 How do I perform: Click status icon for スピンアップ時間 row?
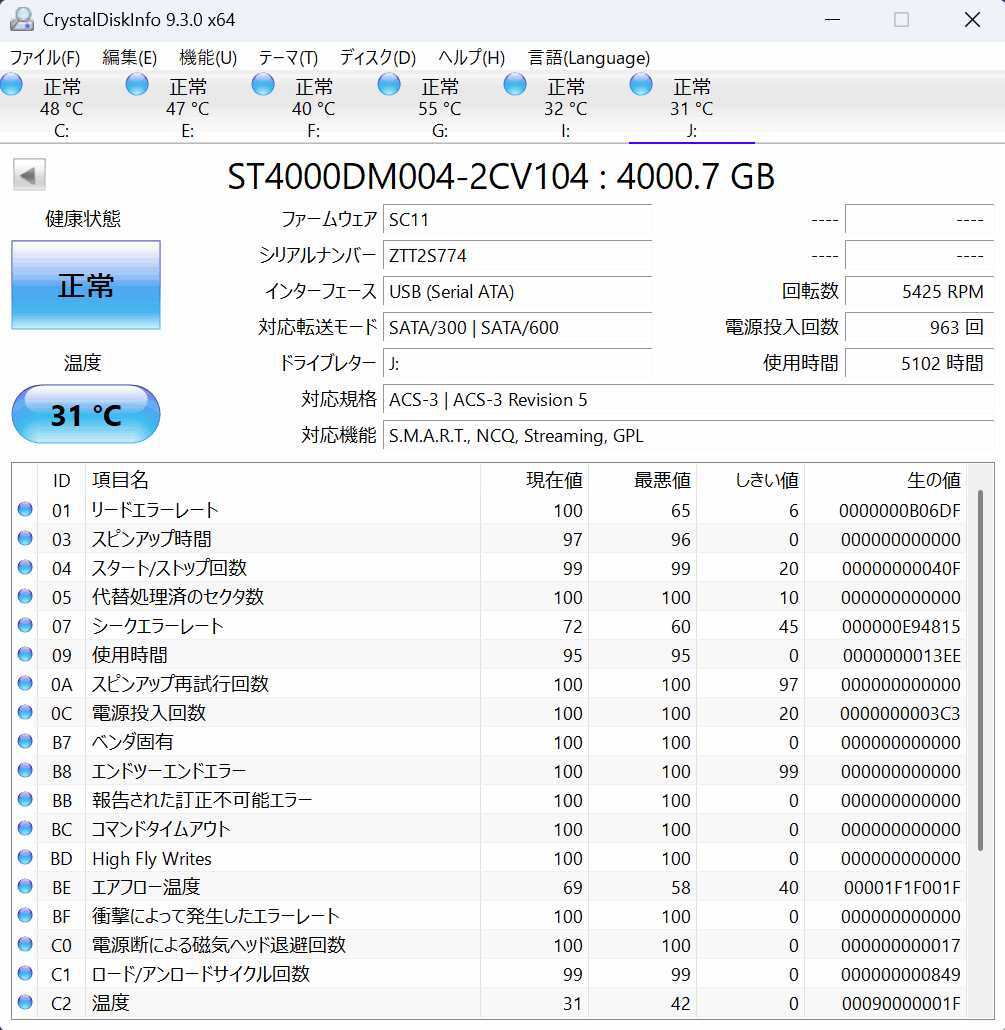click(x=25, y=538)
